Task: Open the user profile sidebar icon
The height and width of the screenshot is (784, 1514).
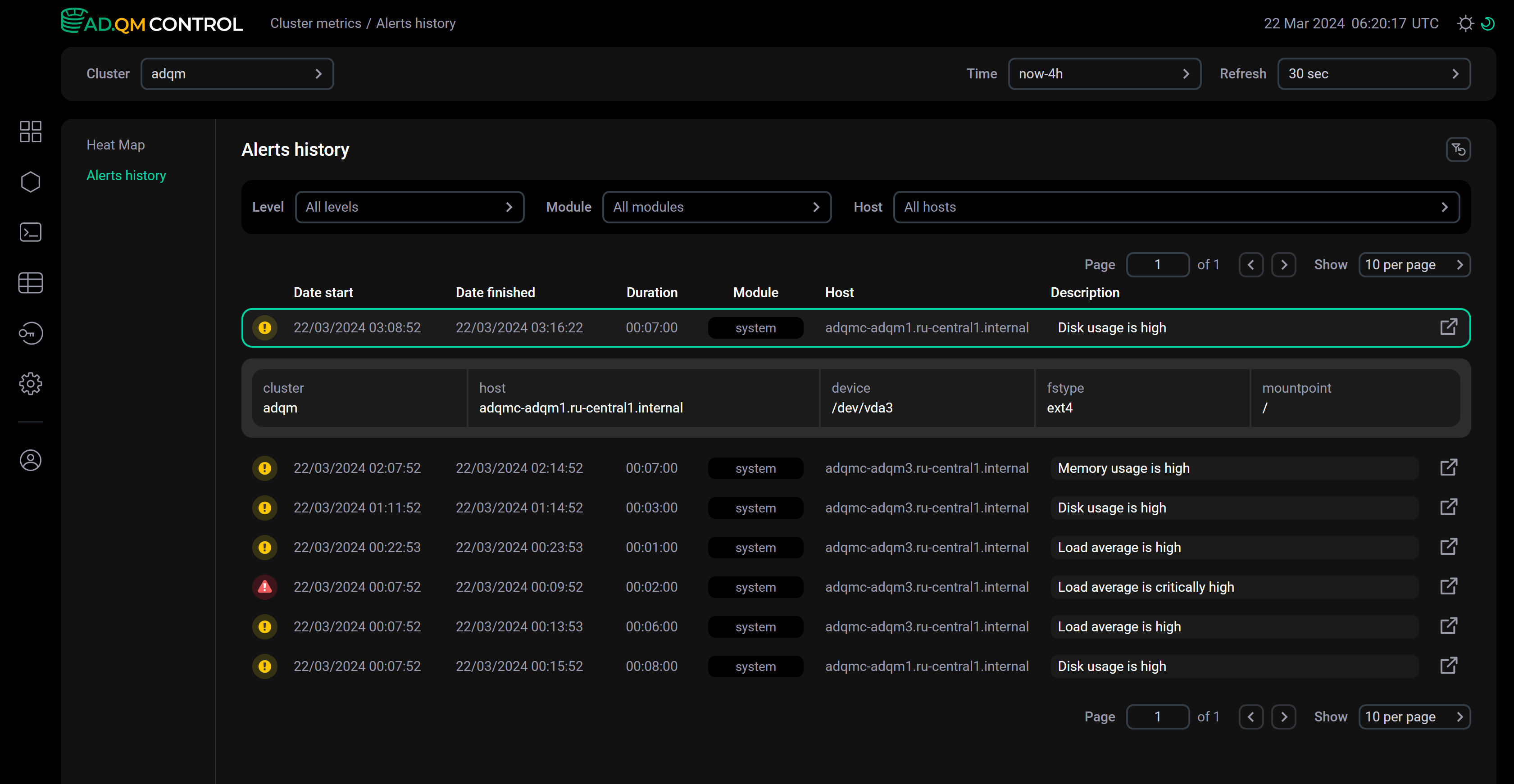Action: point(31,460)
